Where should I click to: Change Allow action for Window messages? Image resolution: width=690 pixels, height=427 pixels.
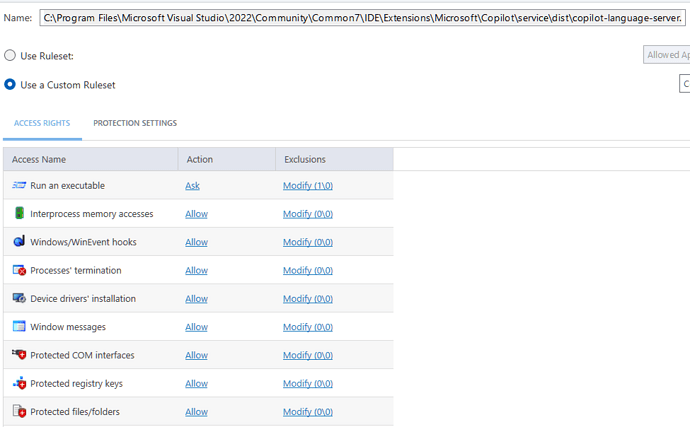[196, 327]
